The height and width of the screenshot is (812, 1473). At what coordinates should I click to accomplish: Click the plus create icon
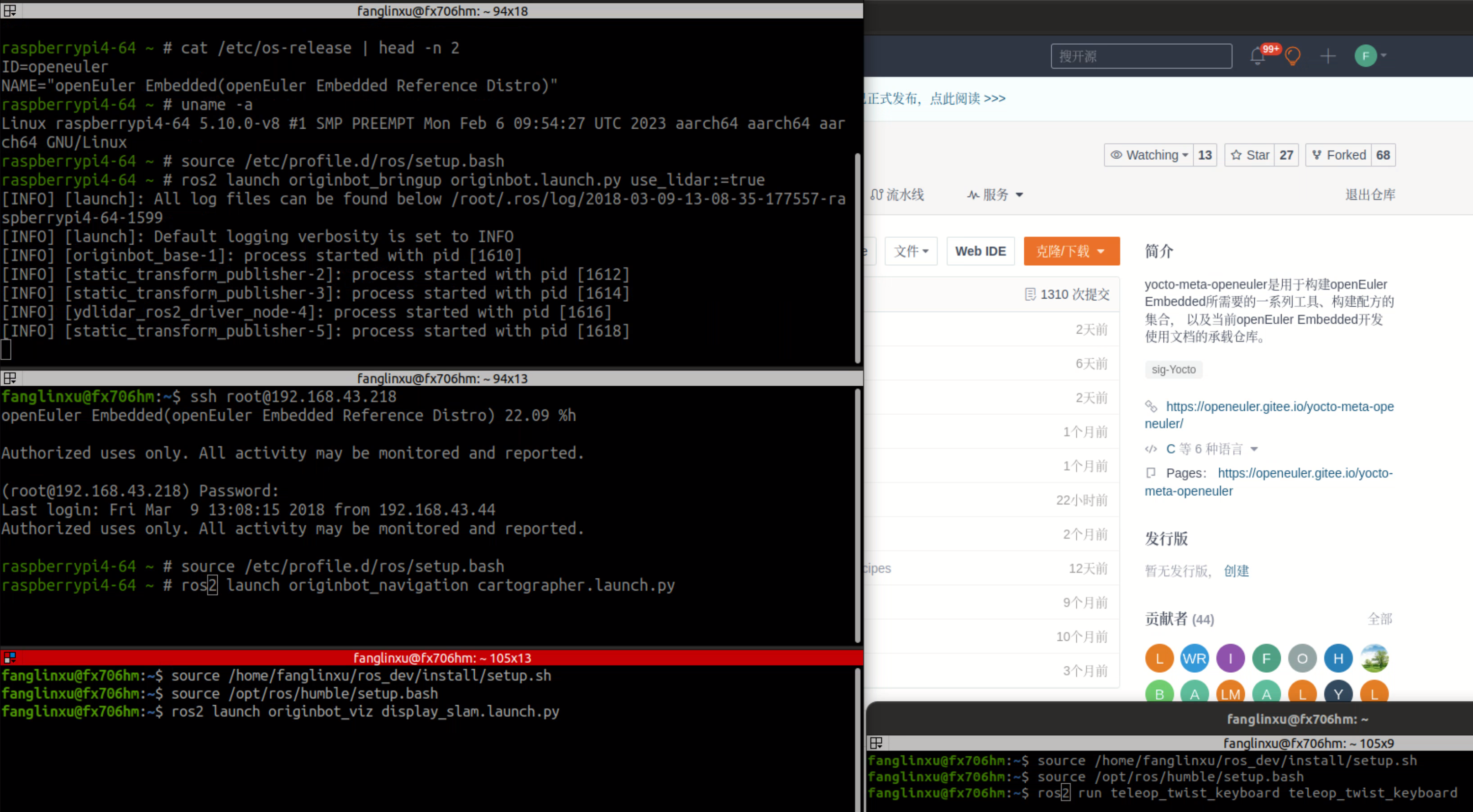pyautogui.click(x=1328, y=56)
